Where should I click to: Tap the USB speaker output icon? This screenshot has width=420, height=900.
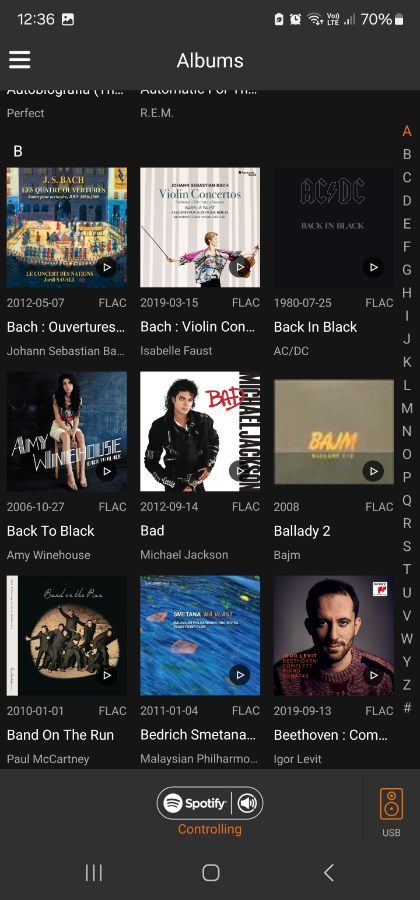pyautogui.click(x=391, y=804)
